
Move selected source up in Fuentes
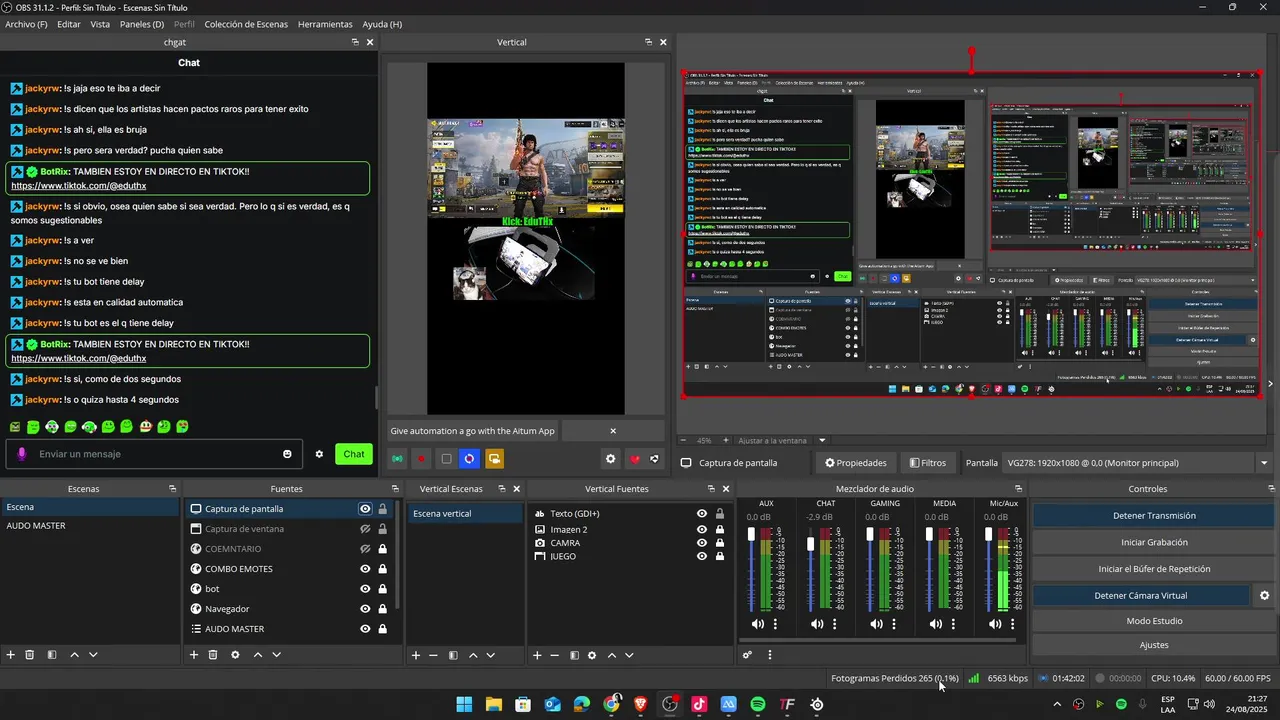point(257,655)
